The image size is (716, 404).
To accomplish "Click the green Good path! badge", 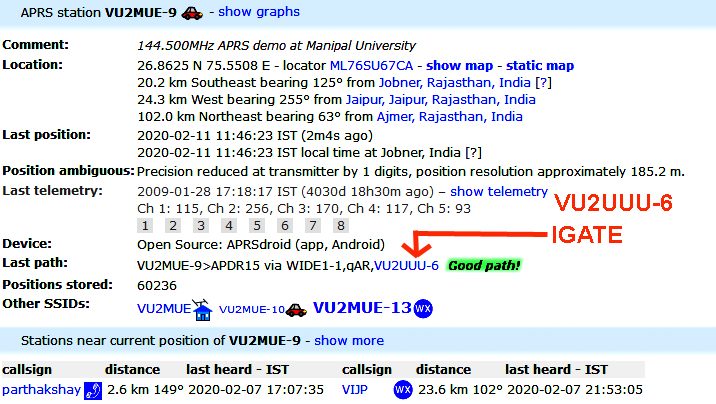I will (484, 266).
